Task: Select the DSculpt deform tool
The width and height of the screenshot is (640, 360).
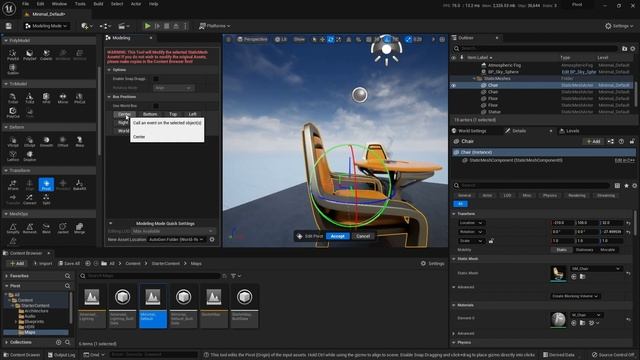Action: 29,141
